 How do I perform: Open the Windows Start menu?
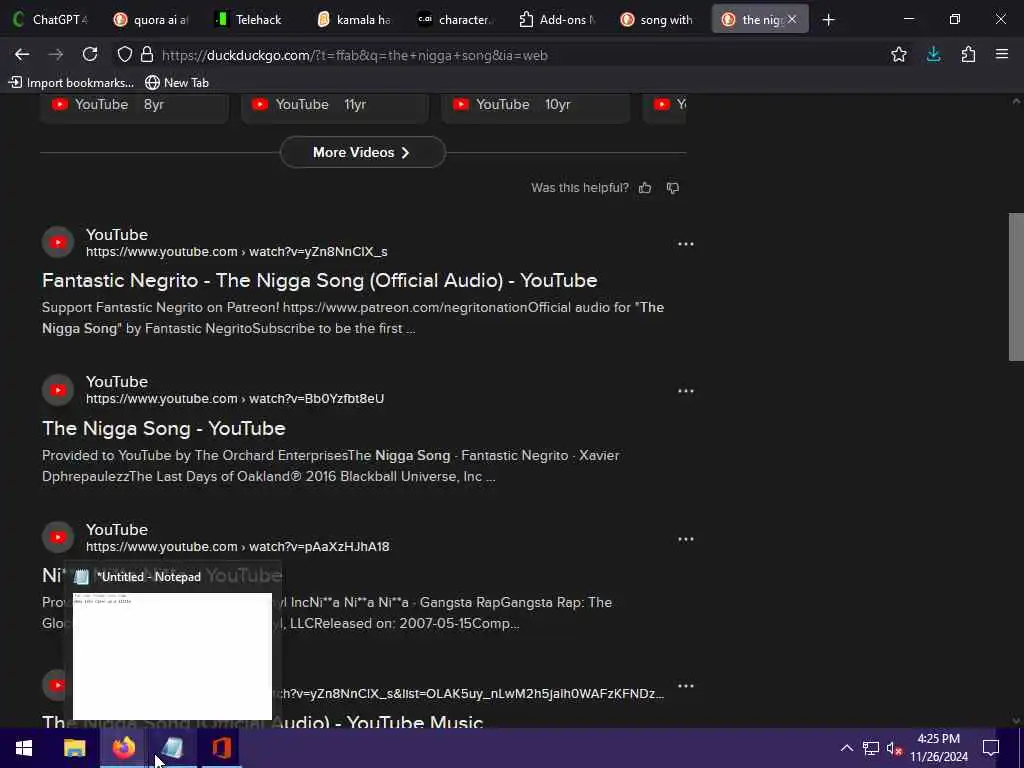coord(24,748)
